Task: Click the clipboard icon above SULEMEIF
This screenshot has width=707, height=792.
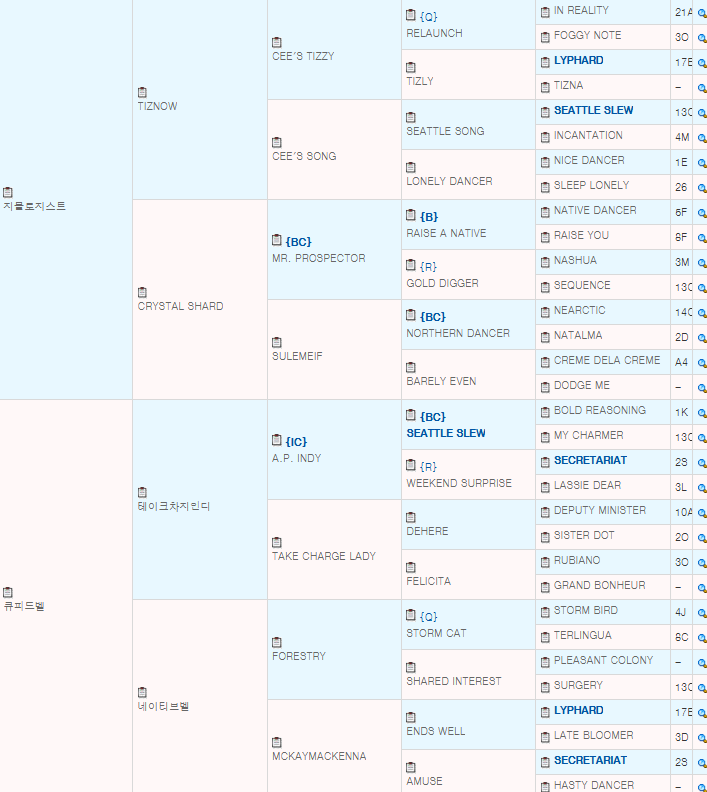Action: (x=277, y=342)
